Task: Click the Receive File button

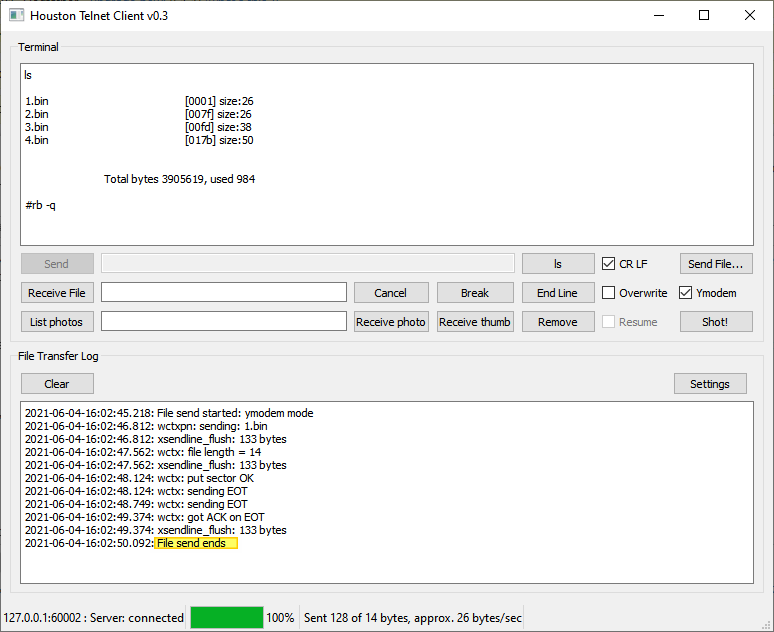Action: coord(57,293)
